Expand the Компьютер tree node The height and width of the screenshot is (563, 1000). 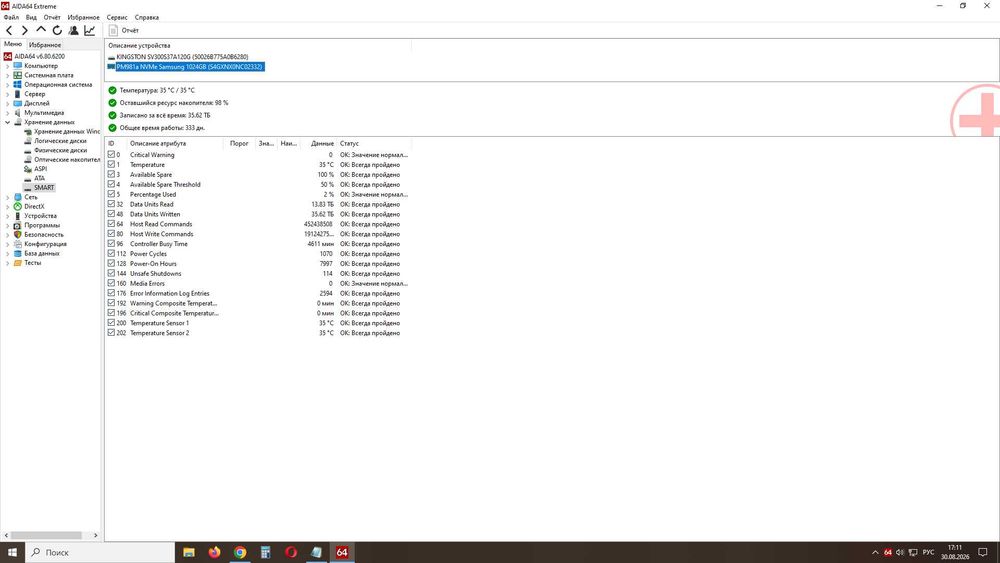8,66
